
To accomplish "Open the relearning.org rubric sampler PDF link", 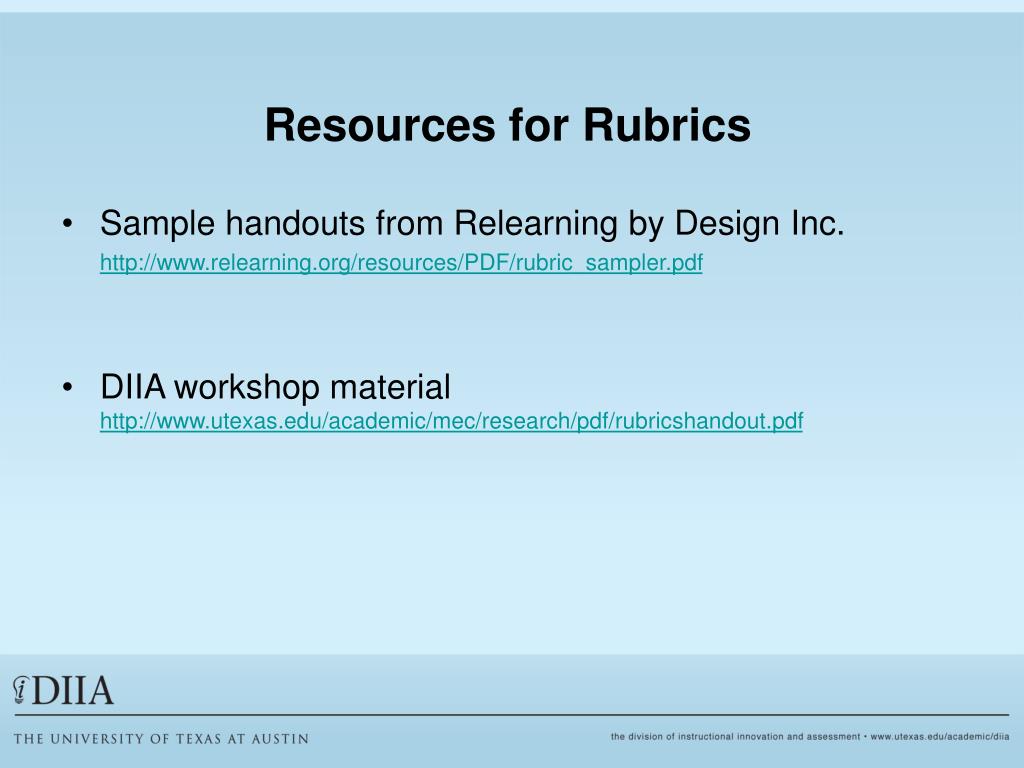I will pos(401,263).
